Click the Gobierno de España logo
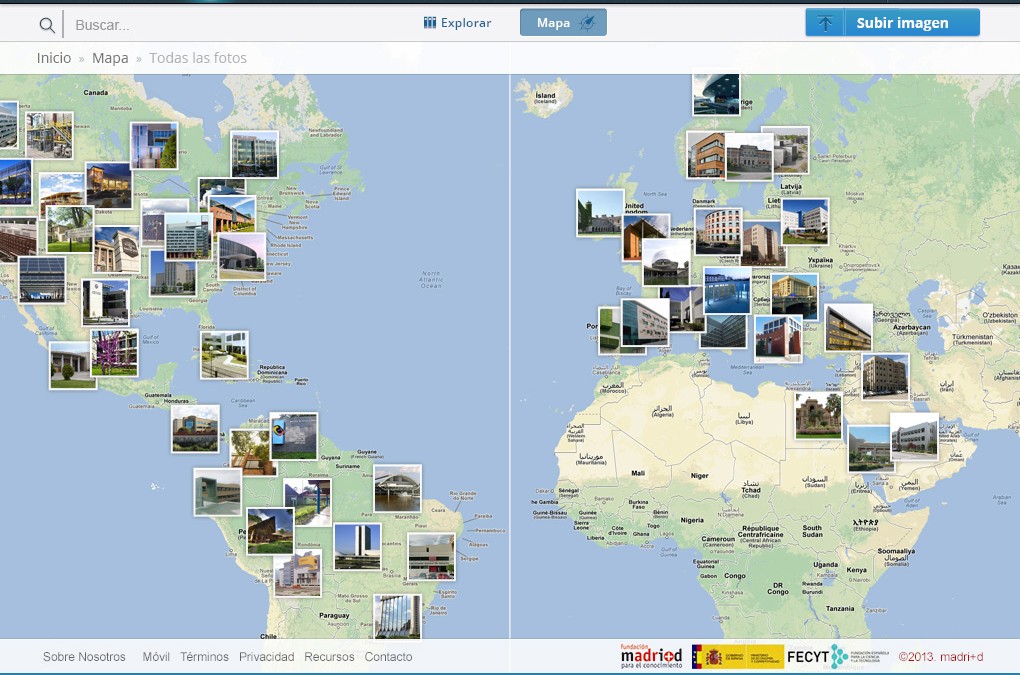Screen dimensions: 1020x675 tap(738, 656)
